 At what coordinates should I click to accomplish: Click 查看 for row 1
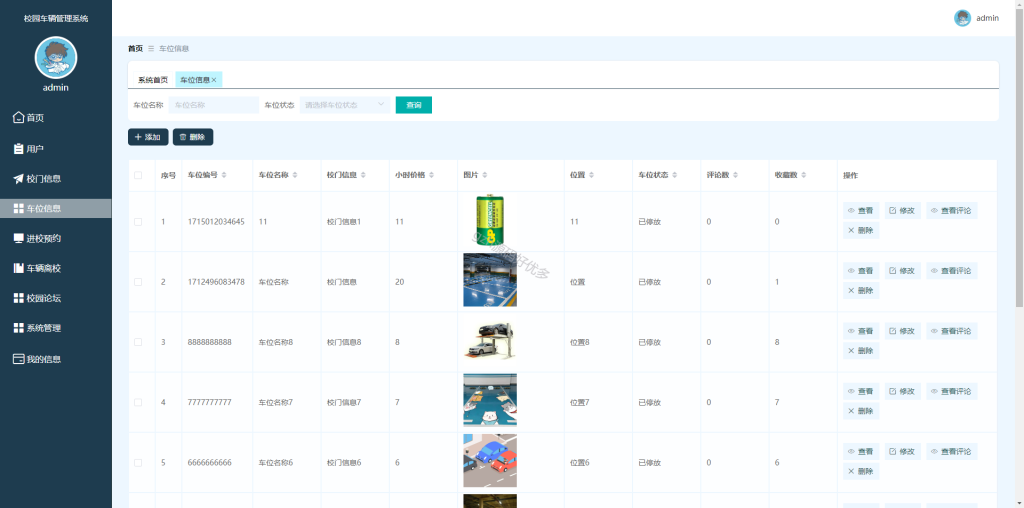pos(861,210)
